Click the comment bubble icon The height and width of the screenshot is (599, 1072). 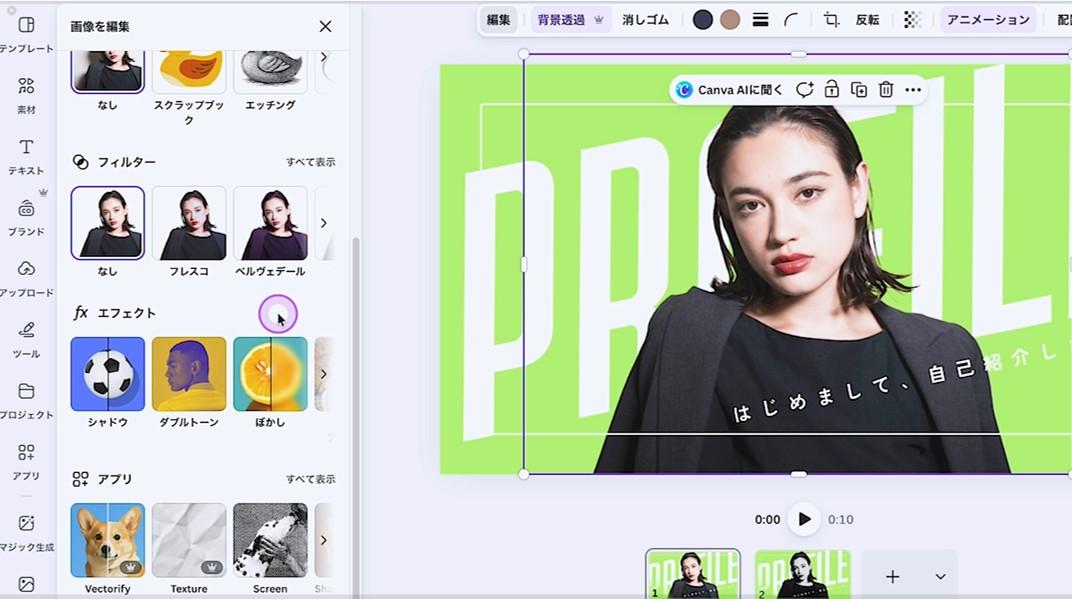(x=805, y=90)
